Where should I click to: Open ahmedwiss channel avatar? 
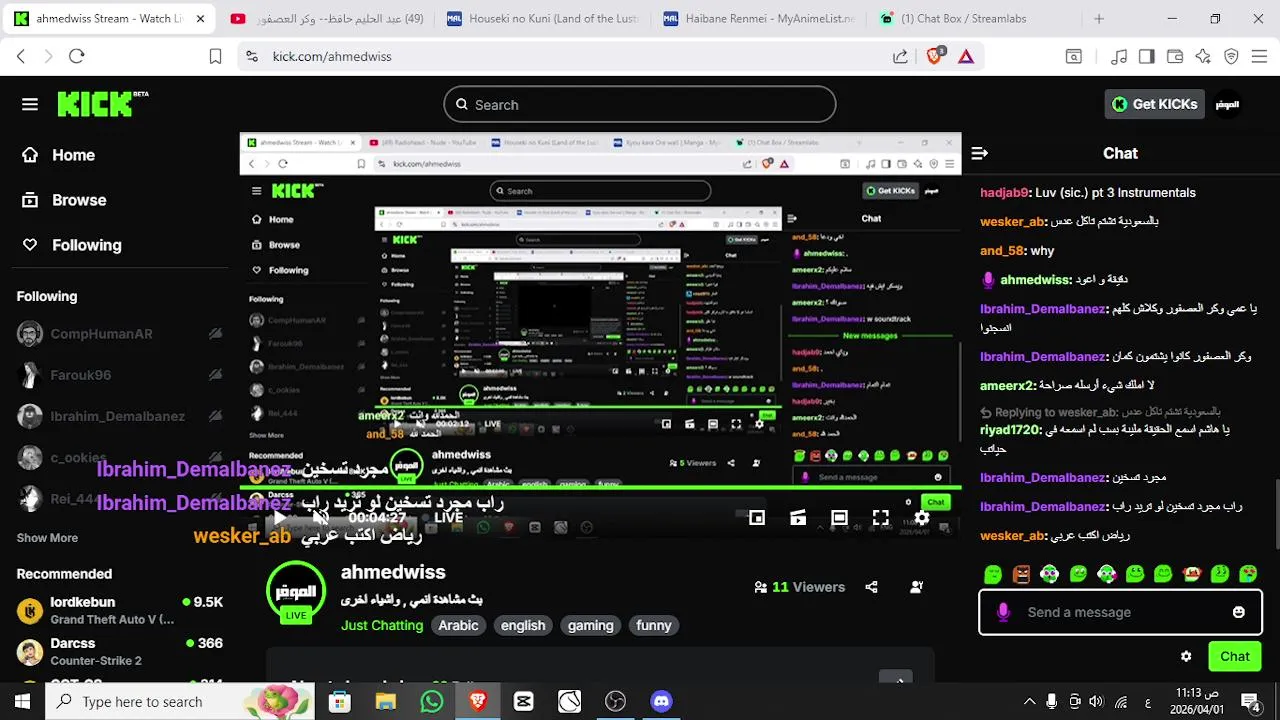point(296,591)
